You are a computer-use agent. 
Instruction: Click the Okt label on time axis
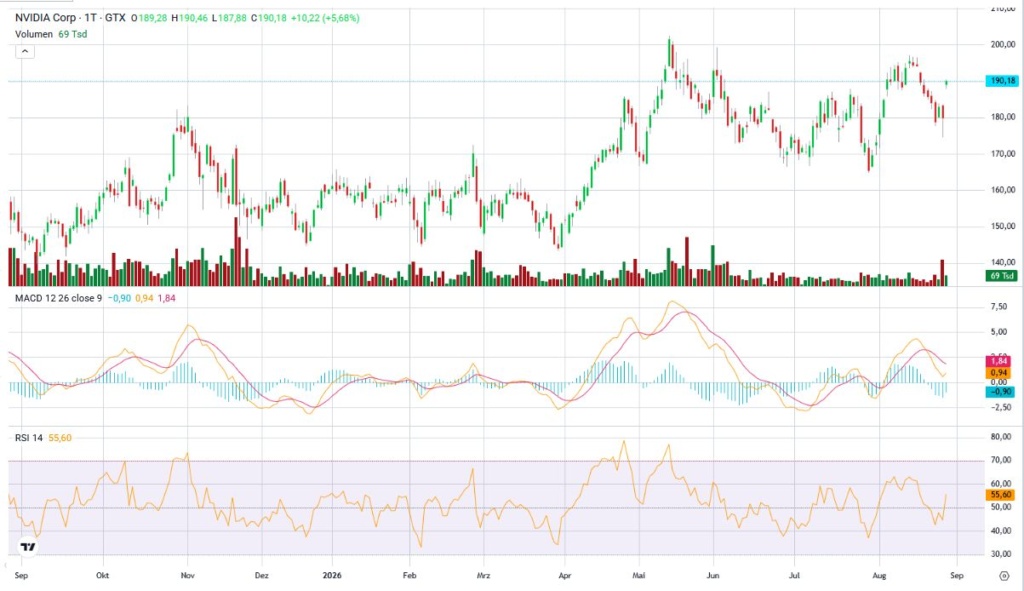click(103, 575)
